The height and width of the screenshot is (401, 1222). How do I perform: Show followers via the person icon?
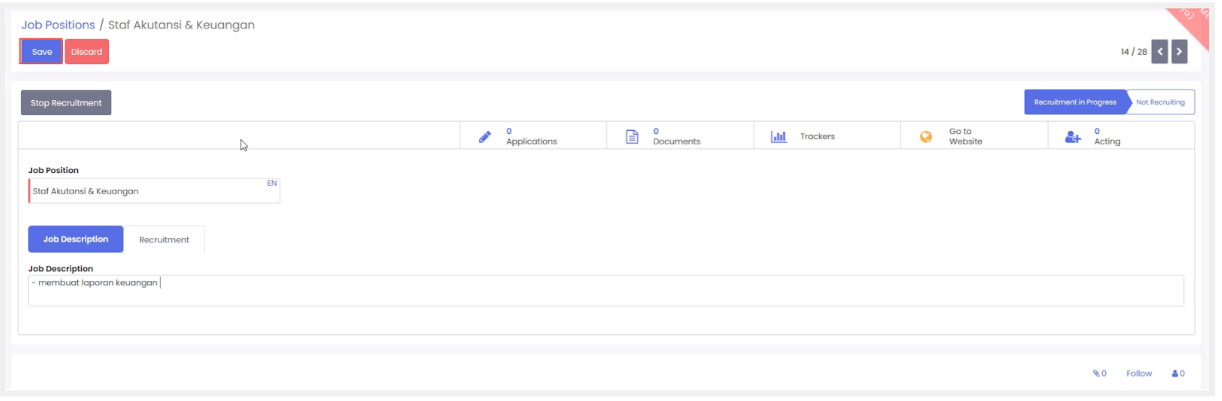tap(1178, 373)
